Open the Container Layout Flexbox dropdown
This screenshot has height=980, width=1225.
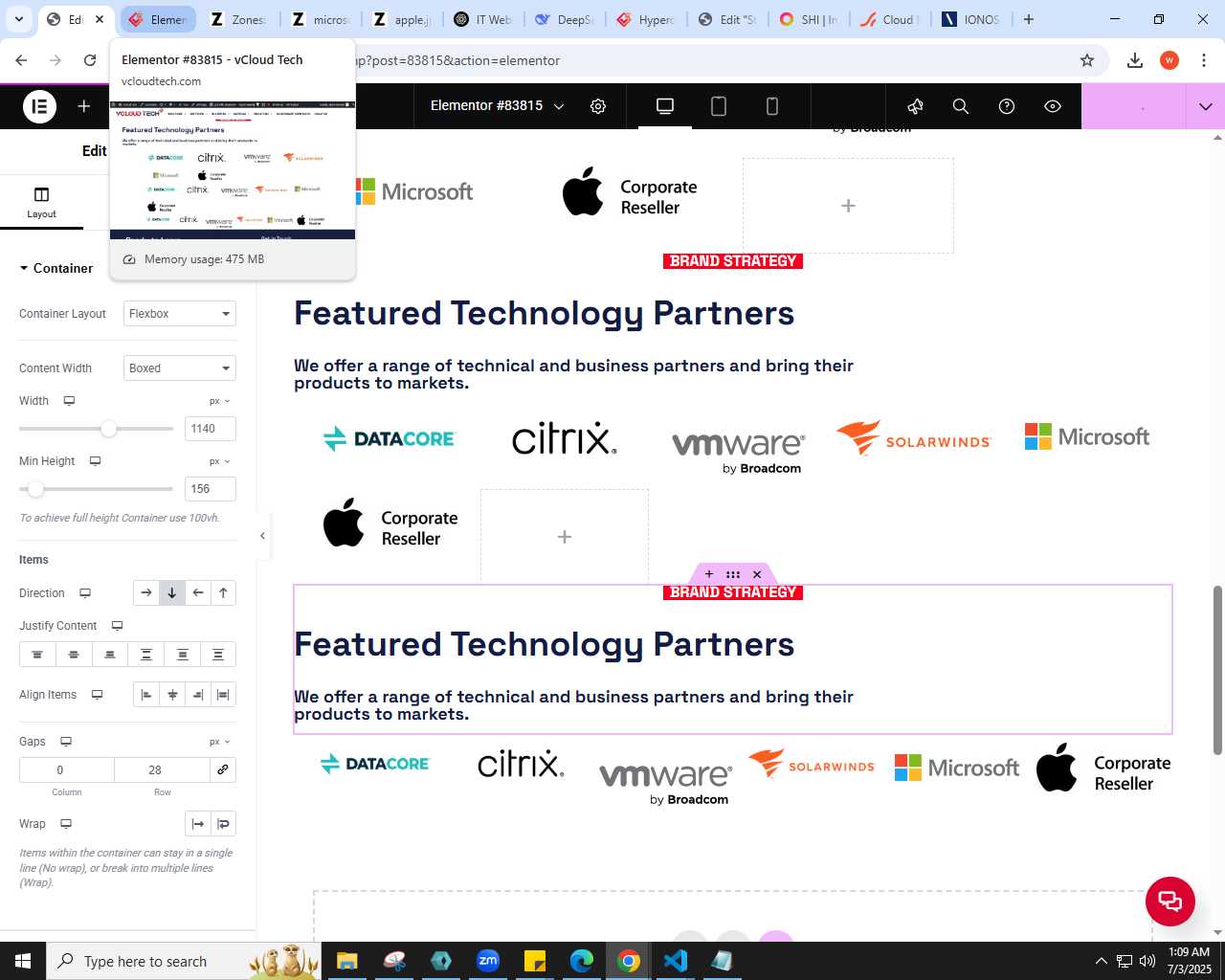[180, 314]
